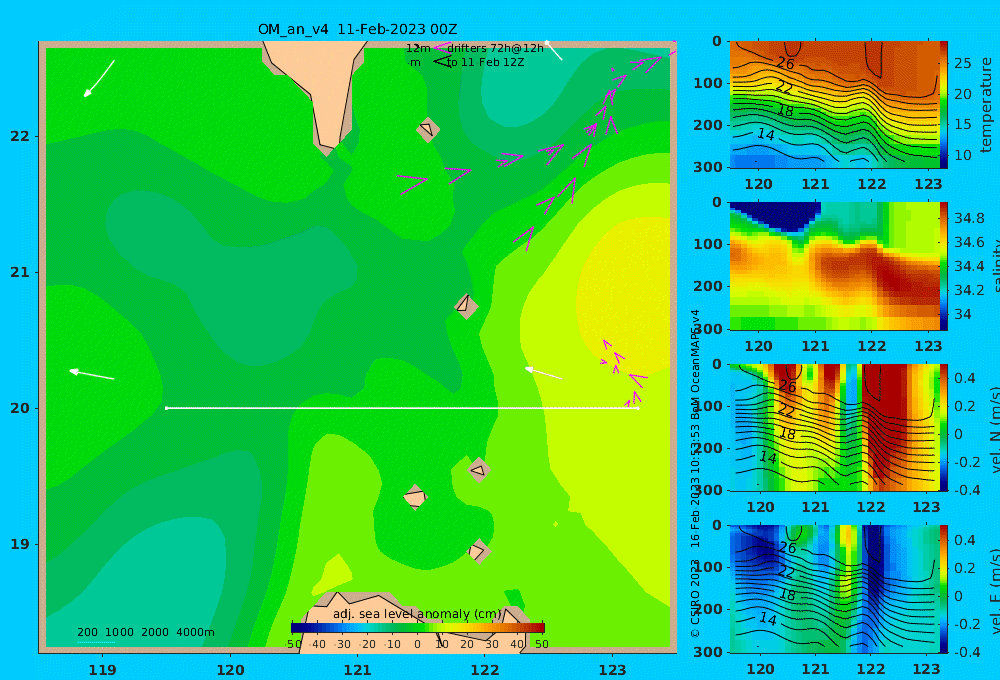This screenshot has height=680, width=1000.
Task: Click the white arrow just east of 122E
Action: coord(543,373)
